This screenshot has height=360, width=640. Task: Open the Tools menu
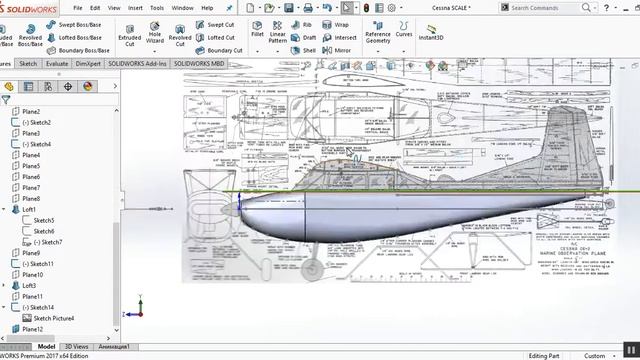point(157,8)
